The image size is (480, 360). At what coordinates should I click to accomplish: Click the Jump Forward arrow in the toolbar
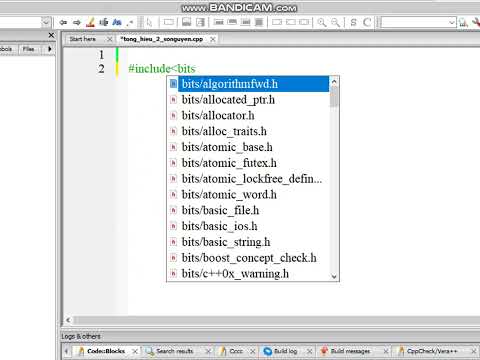tap(77, 22)
